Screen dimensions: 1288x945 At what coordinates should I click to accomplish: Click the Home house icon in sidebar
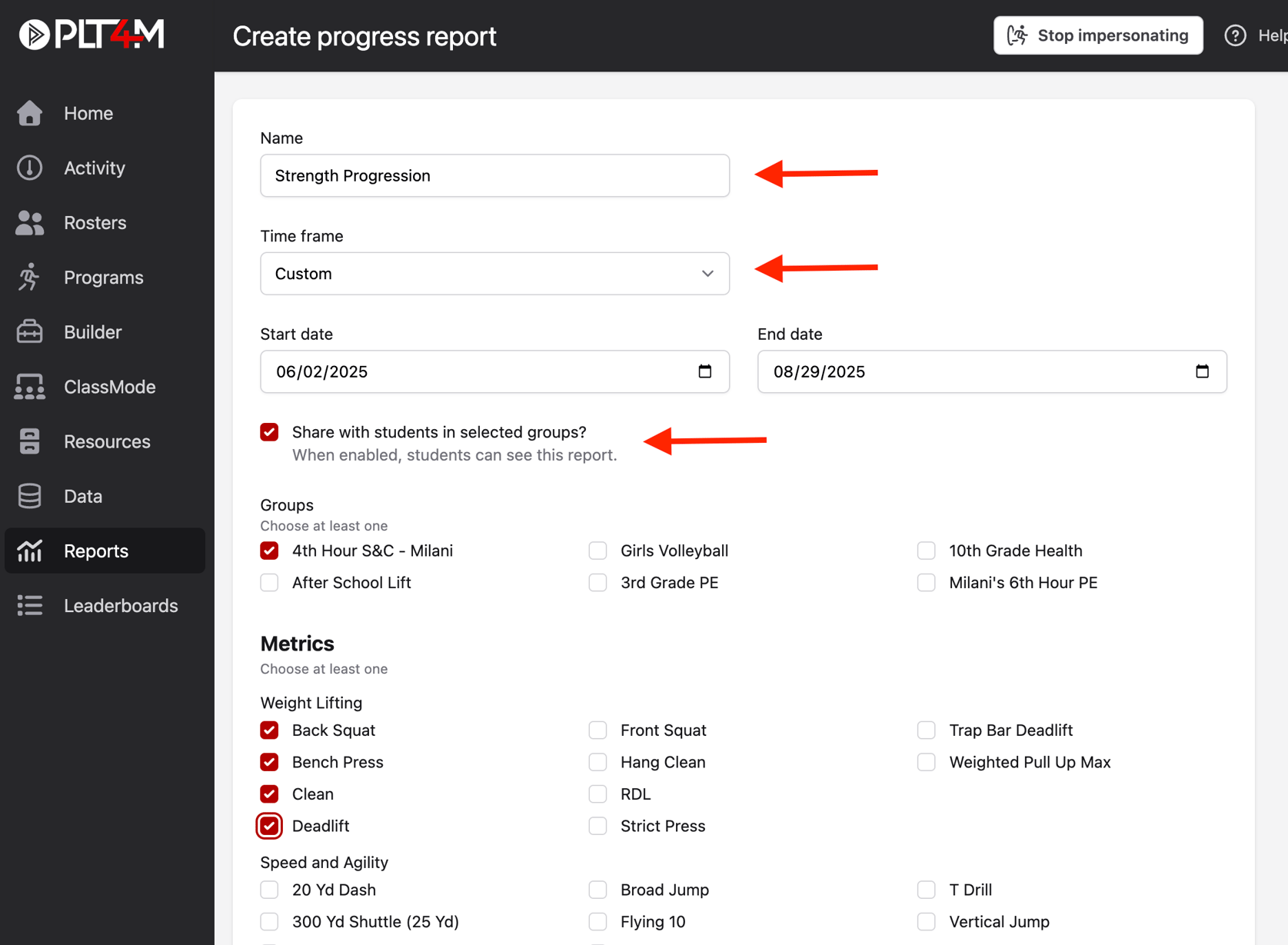[30, 113]
